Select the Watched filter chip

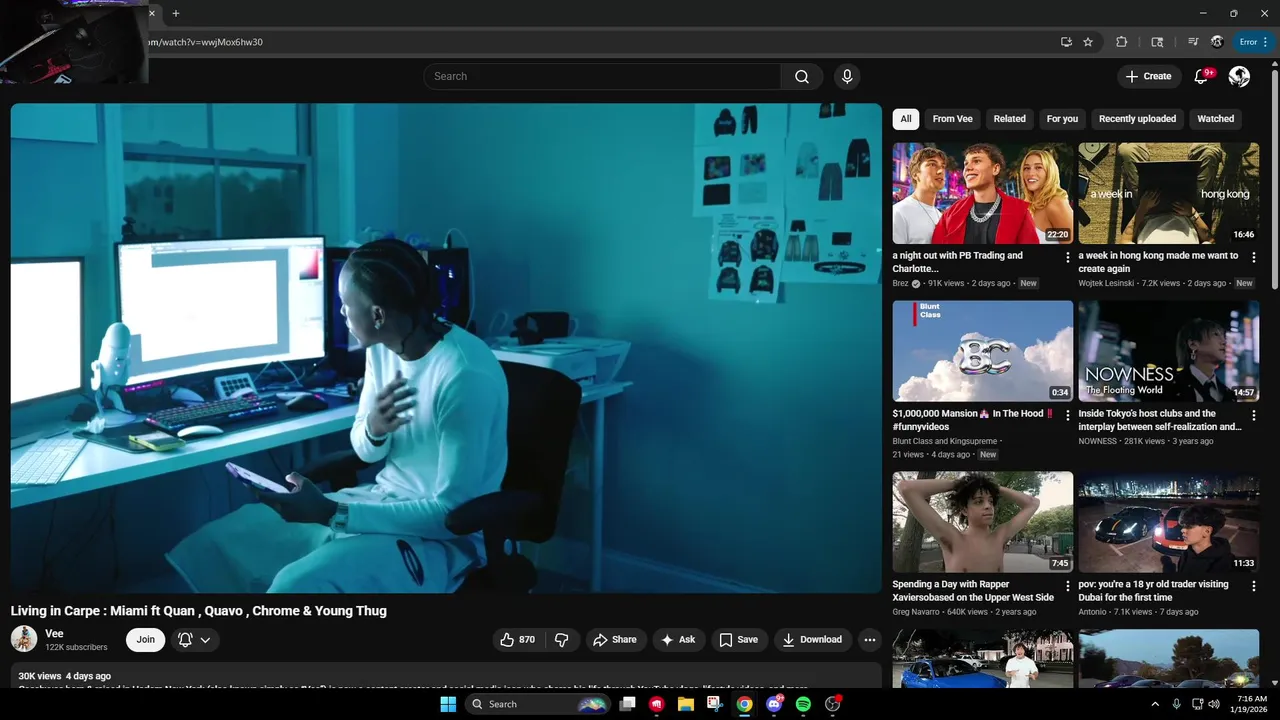(x=1215, y=119)
